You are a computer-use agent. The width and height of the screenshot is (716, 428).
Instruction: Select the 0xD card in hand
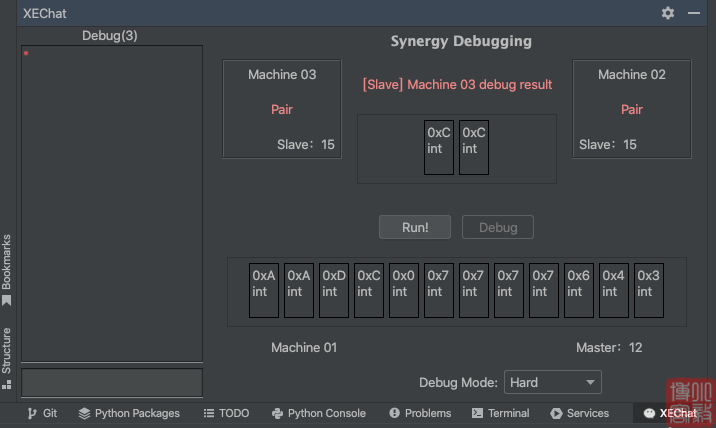[334, 290]
